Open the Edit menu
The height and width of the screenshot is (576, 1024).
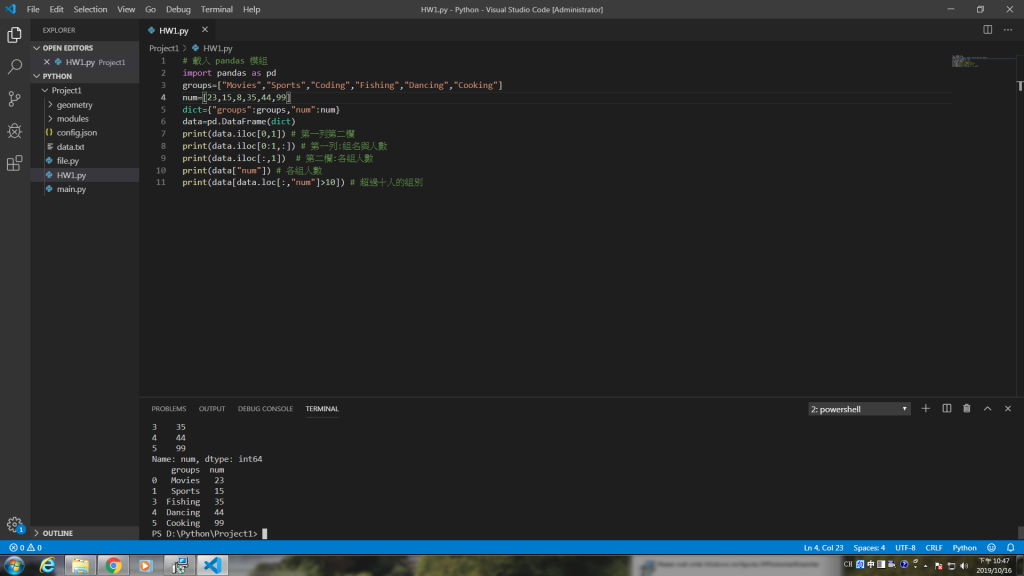(x=56, y=9)
